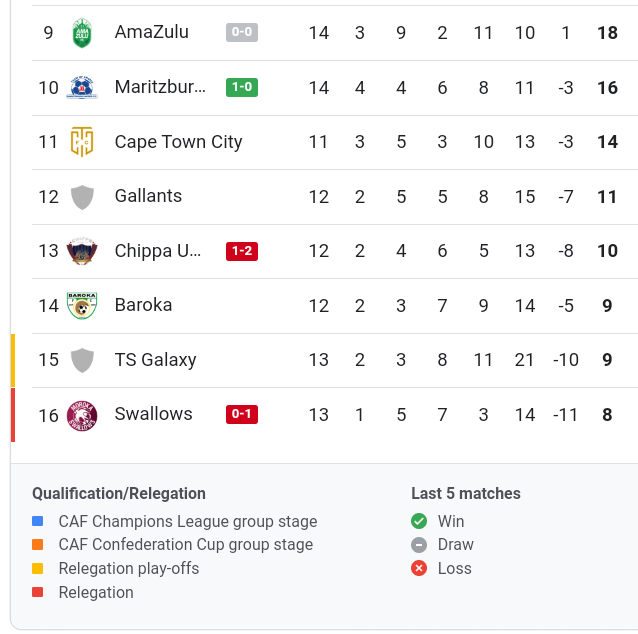Click the Cape Town City gold crest

[82, 142]
